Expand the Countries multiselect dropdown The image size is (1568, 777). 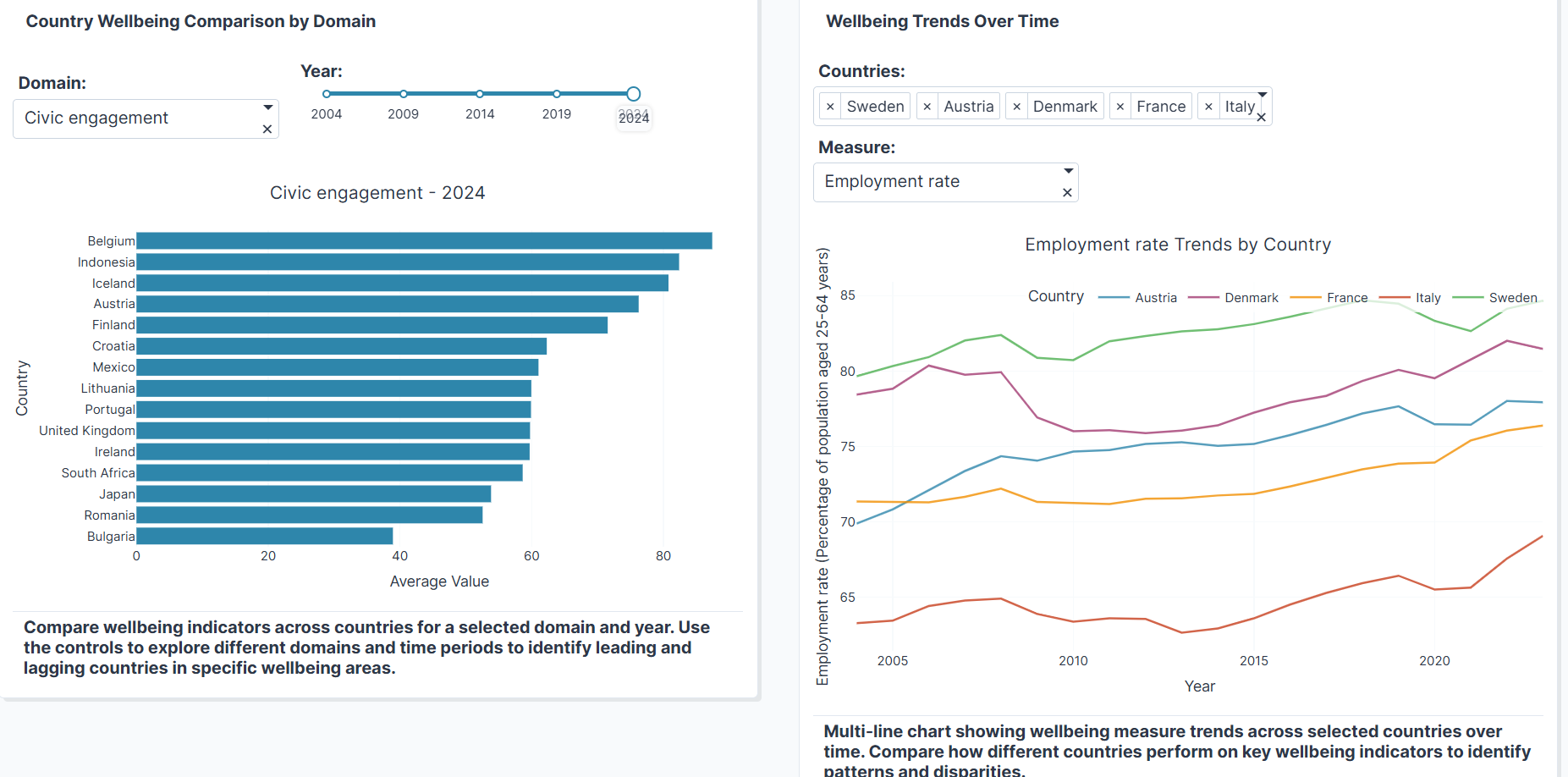tap(1262, 95)
